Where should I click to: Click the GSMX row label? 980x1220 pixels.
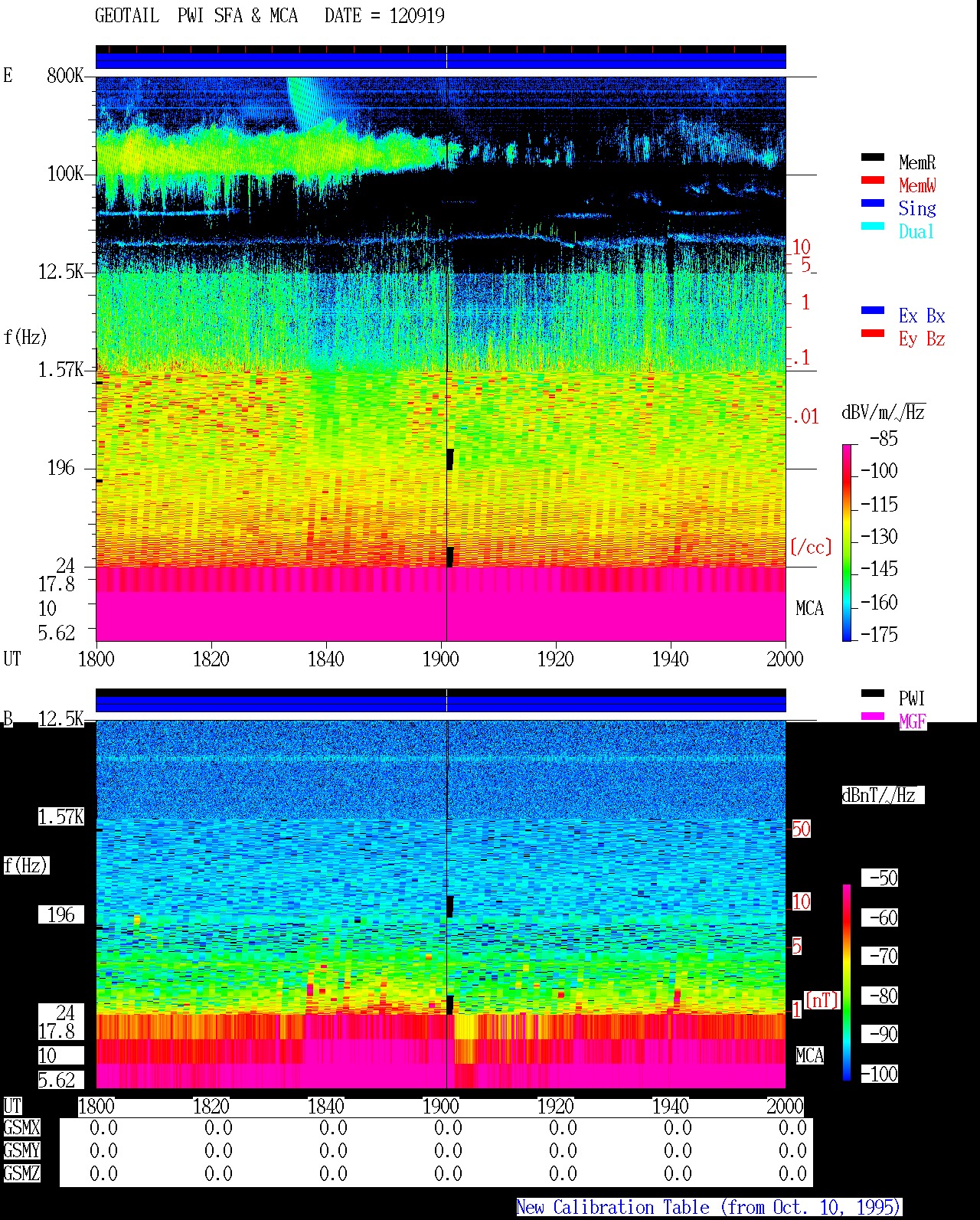pos(21,1128)
